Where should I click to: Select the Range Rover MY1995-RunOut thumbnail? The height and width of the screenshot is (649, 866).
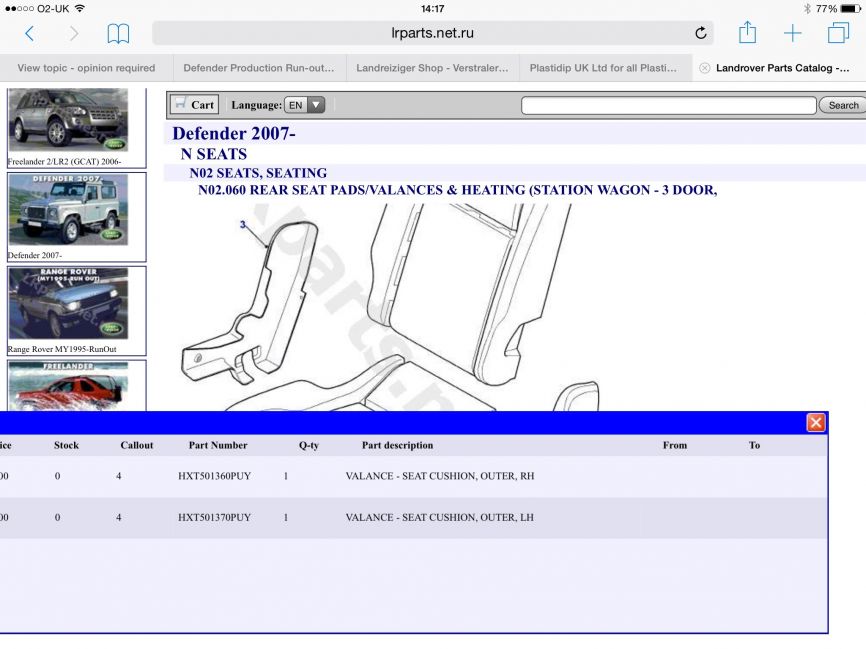(x=68, y=303)
